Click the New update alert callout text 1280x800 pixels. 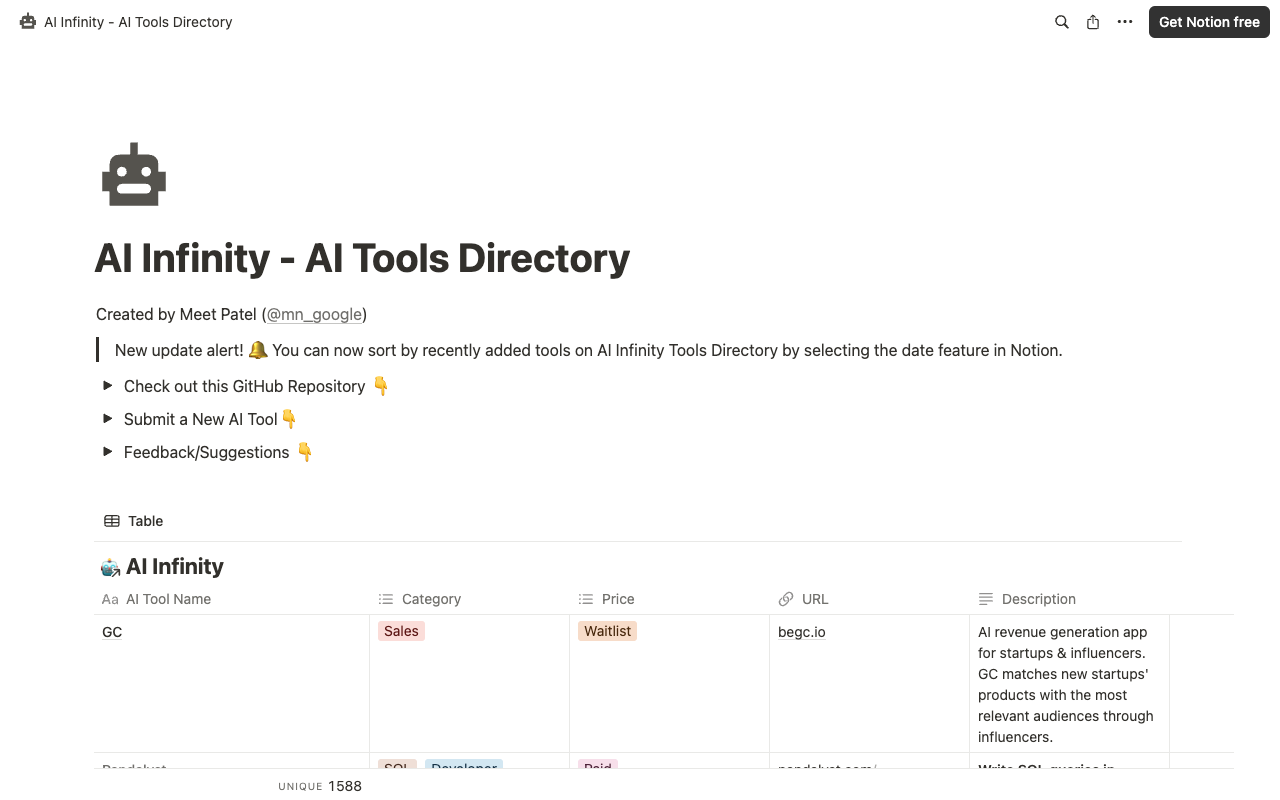pyautogui.click(x=588, y=350)
